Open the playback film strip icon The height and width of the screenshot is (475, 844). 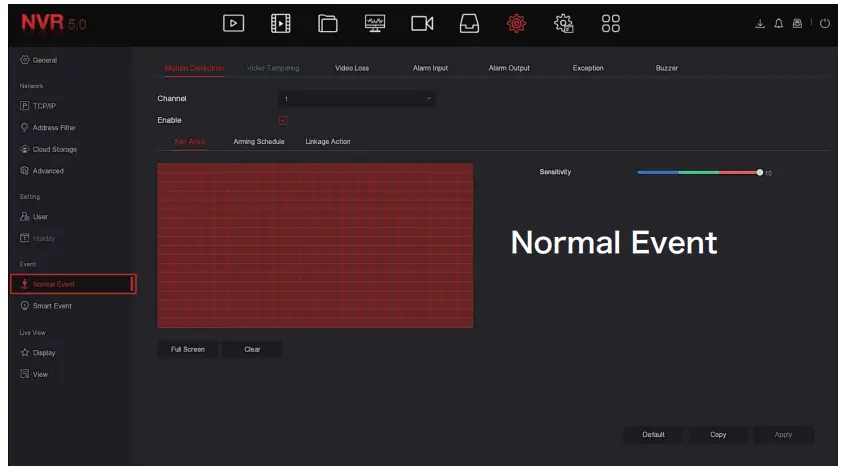280,23
